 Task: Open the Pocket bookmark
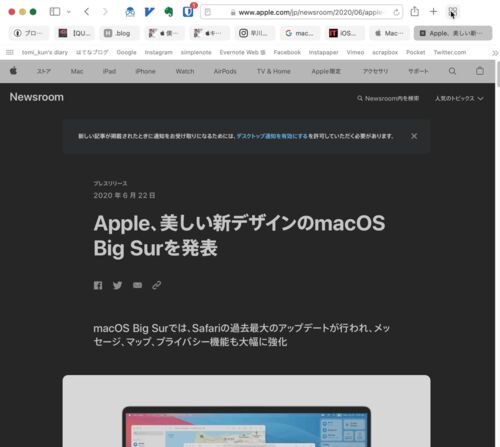point(415,52)
